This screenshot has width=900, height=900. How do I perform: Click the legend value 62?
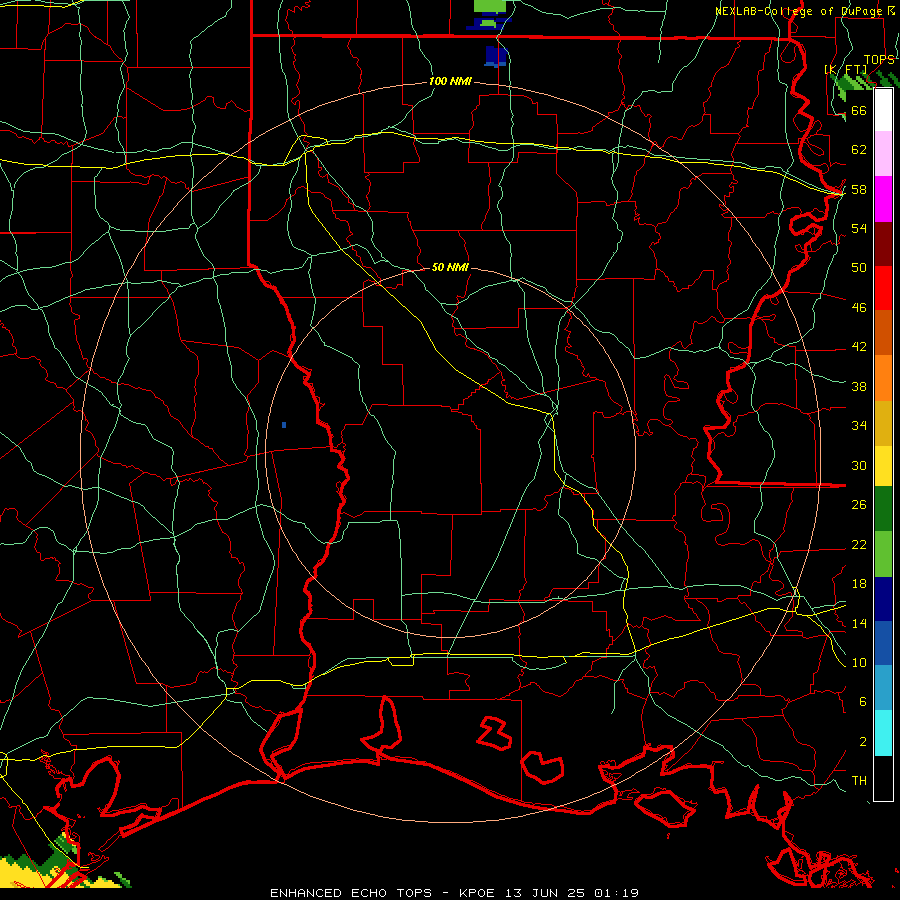tap(859, 149)
